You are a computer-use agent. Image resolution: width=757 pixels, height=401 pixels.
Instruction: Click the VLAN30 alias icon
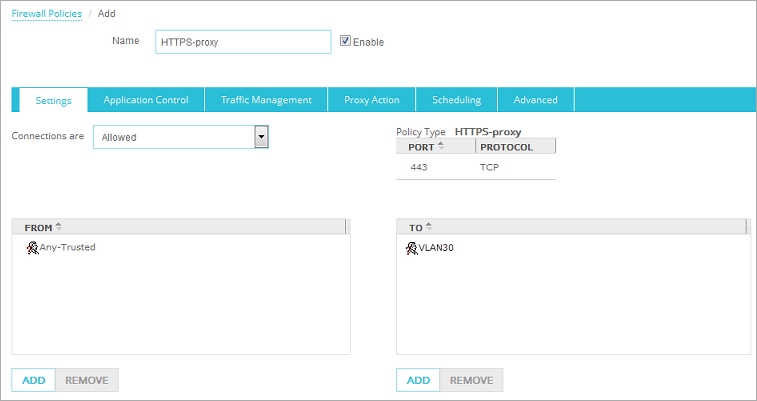coord(411,247)
